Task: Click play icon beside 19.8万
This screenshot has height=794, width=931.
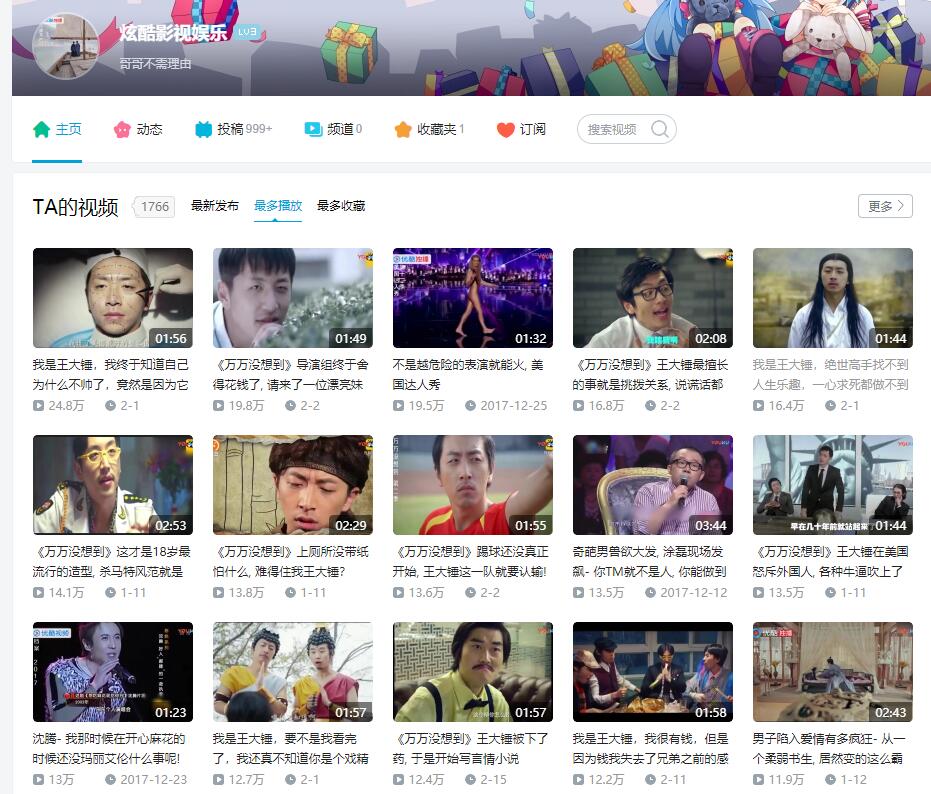Action: click(218, 406)
